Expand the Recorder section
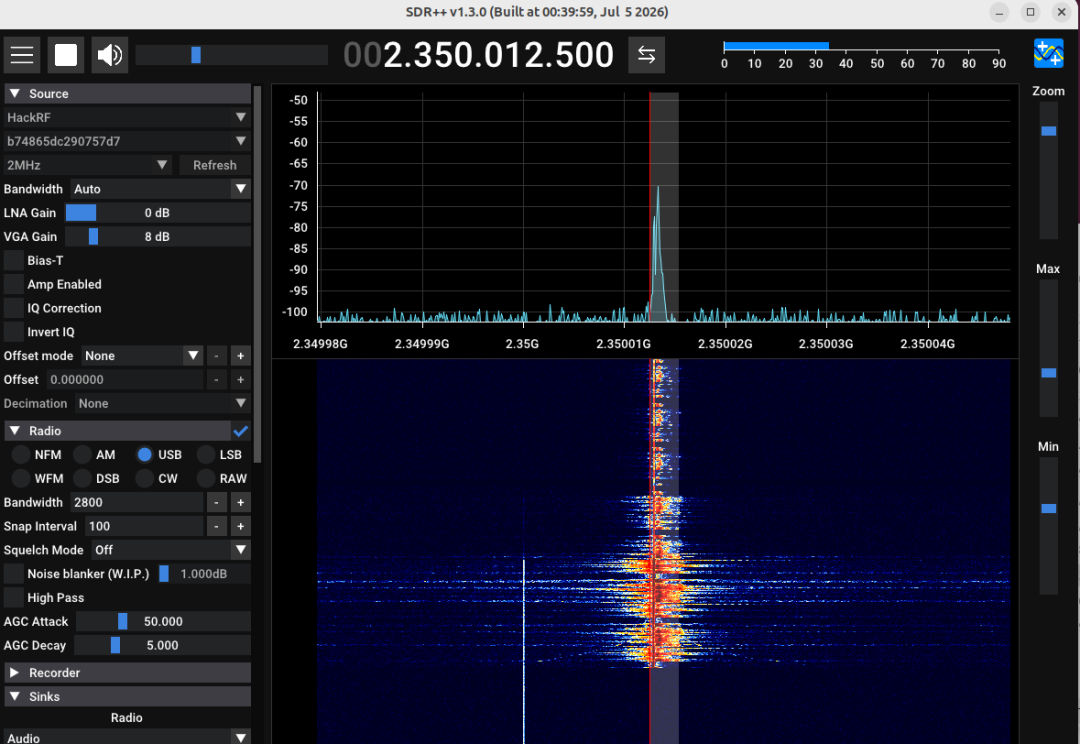This screenshot has height=744, width=1080. pos(127,673)
